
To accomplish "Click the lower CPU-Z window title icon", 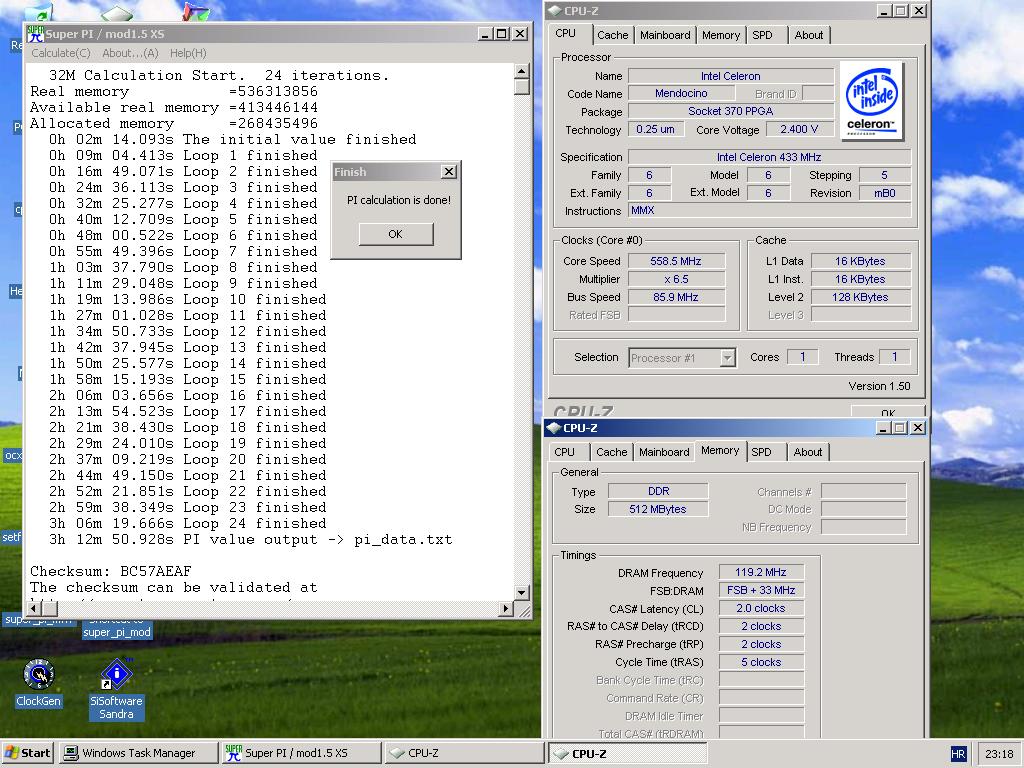I will tap(554, 428).
